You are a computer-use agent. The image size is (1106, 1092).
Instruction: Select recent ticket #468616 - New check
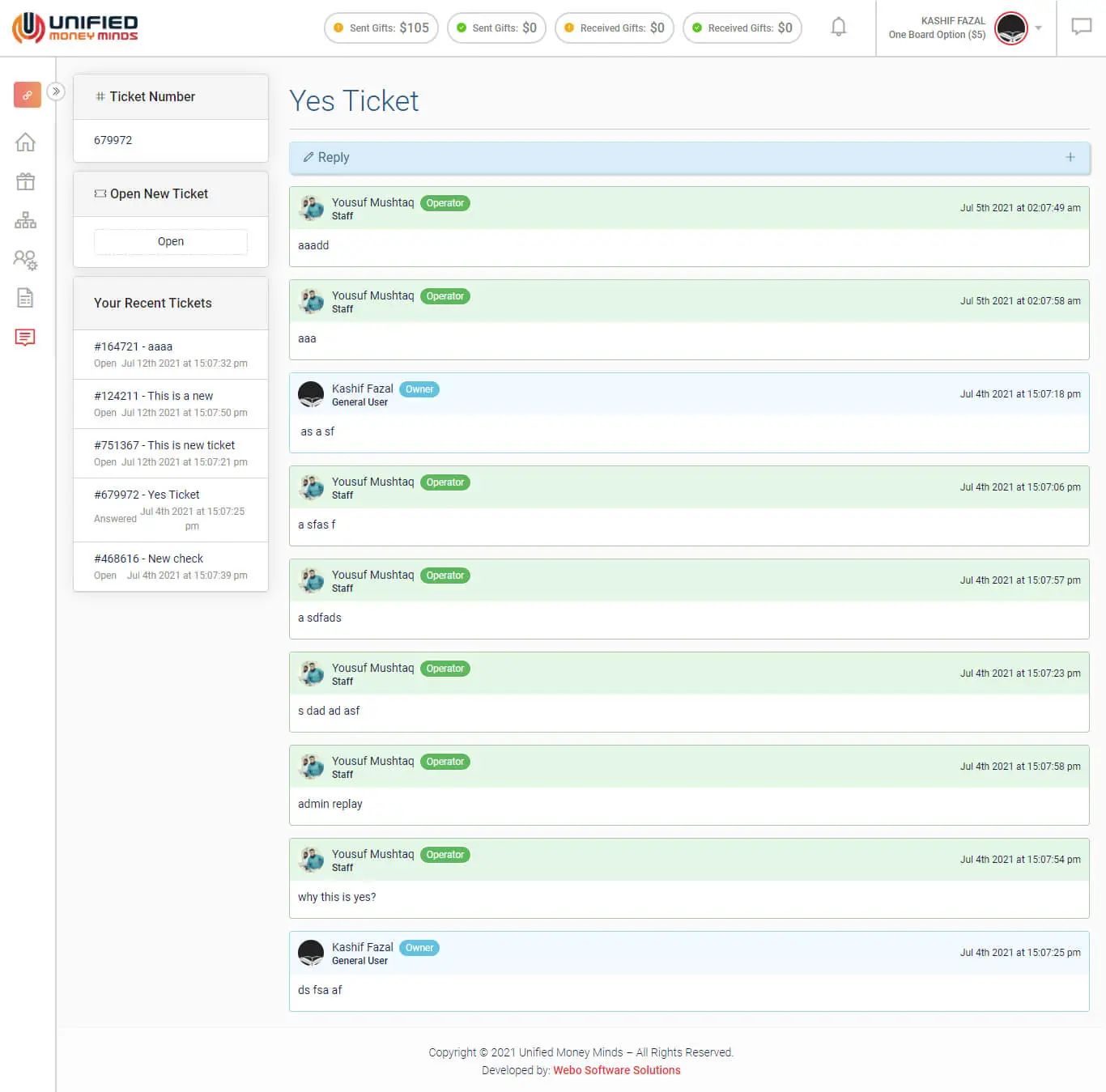click(148, 559)
